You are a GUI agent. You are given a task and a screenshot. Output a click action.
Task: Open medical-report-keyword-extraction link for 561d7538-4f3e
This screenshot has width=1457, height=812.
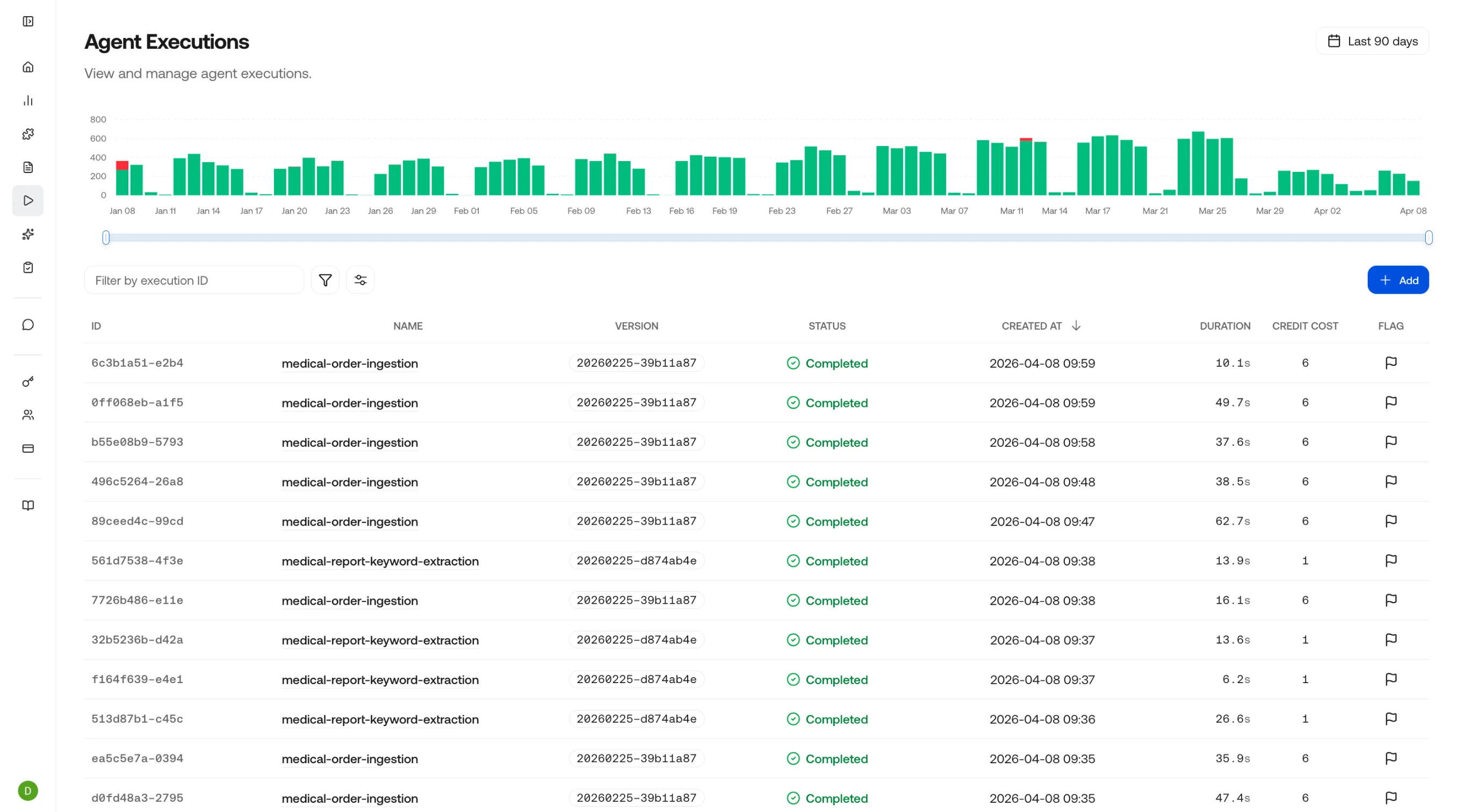point(380,562)
